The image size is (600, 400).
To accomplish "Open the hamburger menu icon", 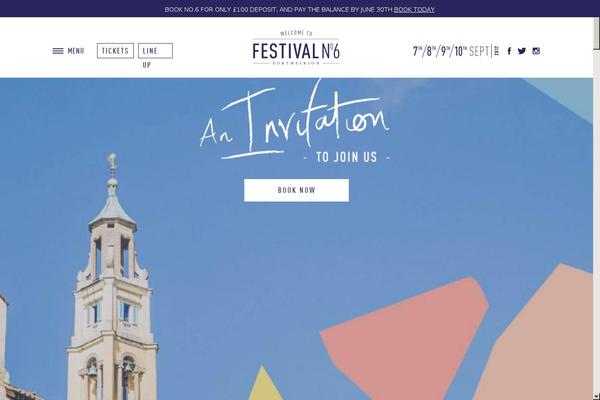I will tap(58, 51).
